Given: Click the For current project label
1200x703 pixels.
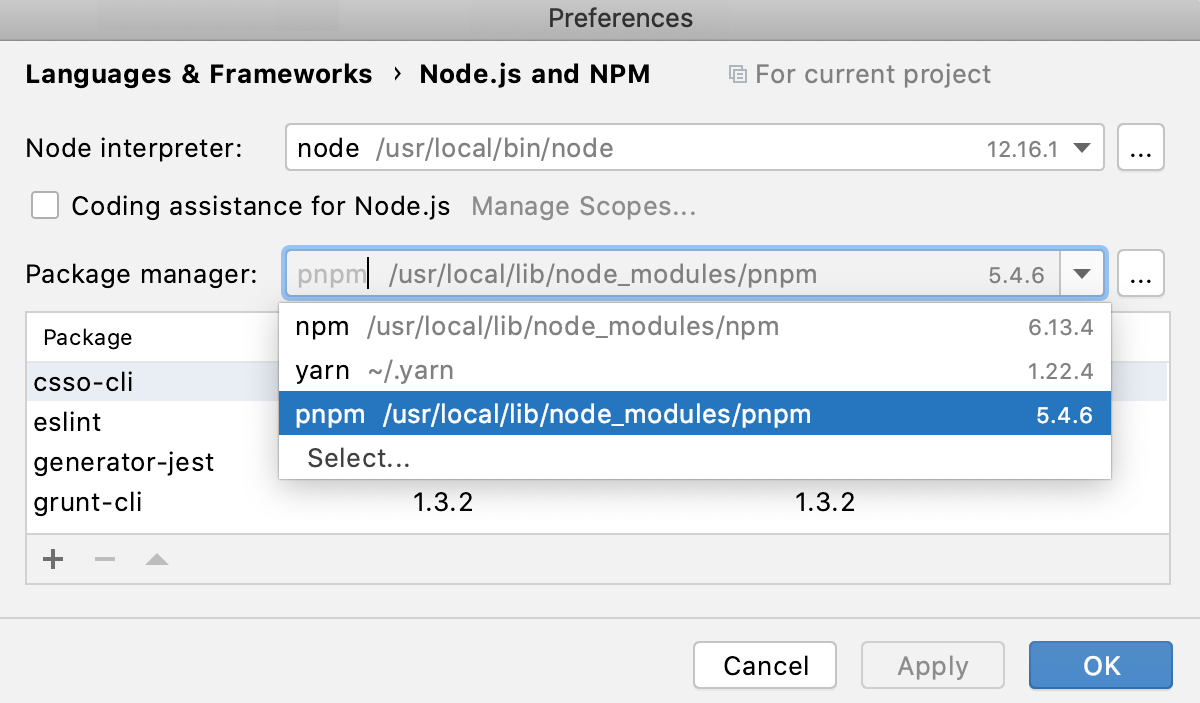Looking at the screenshot, I should [873, 74].
